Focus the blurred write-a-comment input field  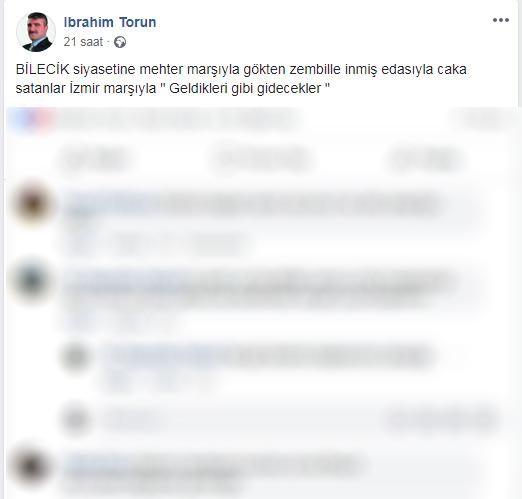pos(300,419)
